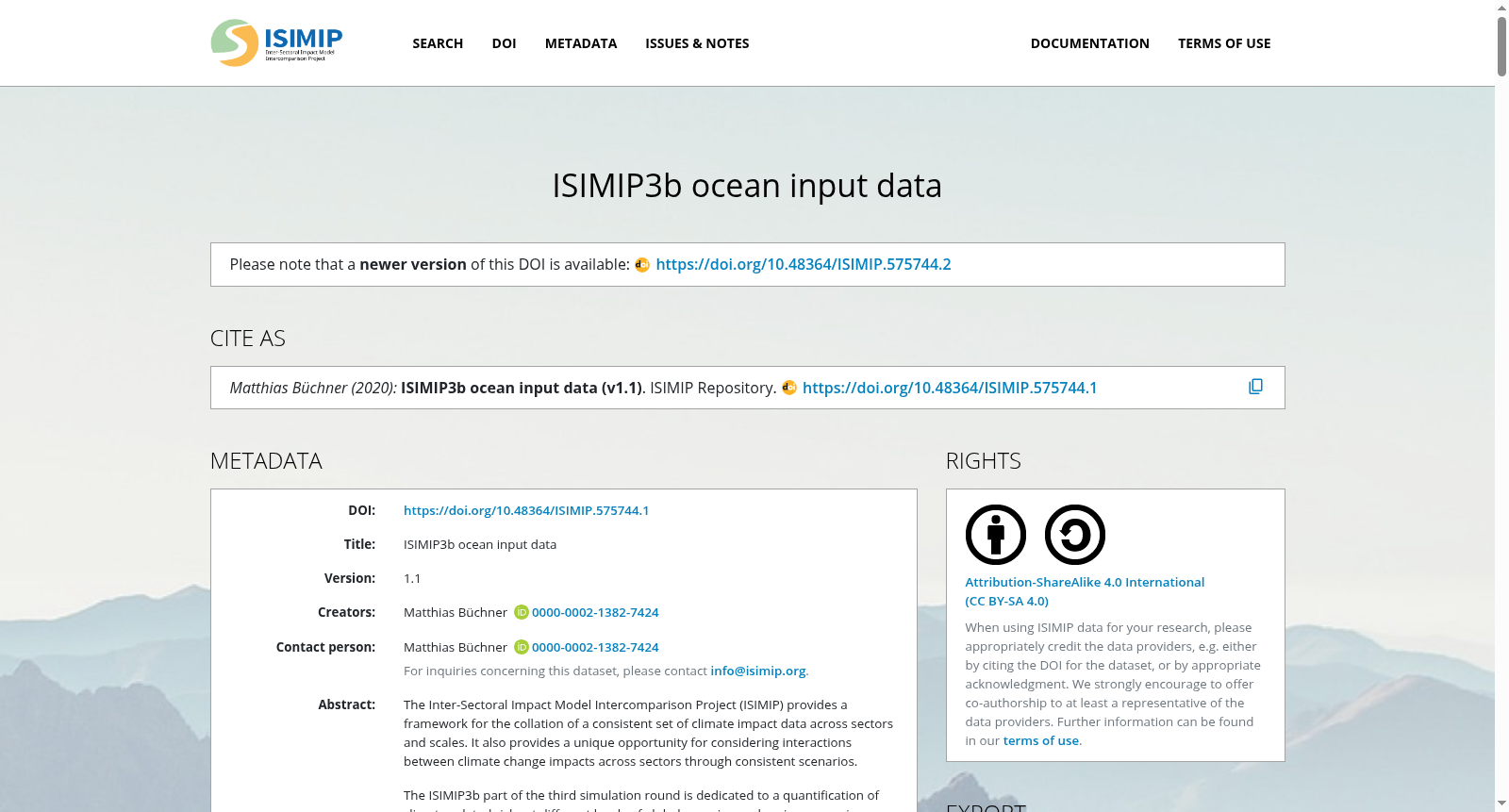Image resolution: width=1509 pixels, height=812 pixels.
Task: Click the scrollbar up arrow
Action: click(x=1501, y=8)
